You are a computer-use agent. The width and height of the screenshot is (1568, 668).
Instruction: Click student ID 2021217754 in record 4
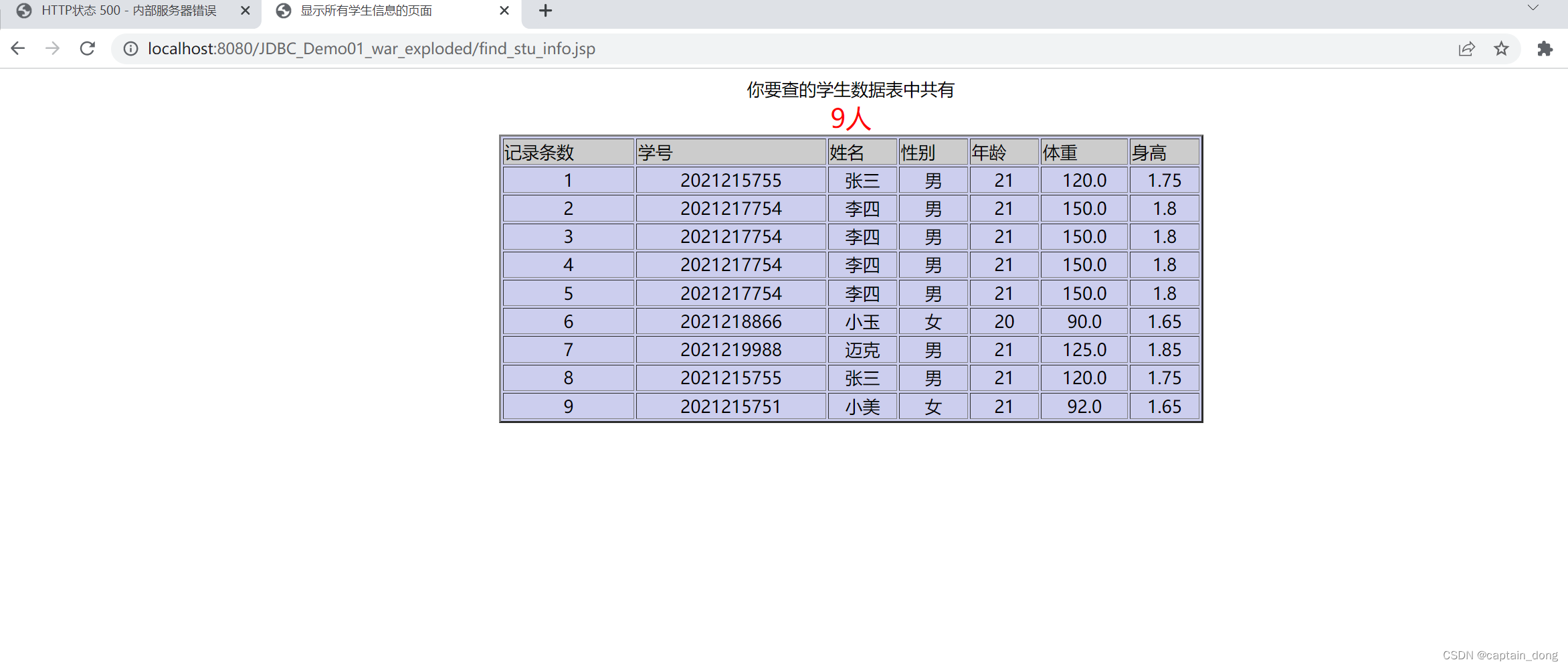point(730,264)
